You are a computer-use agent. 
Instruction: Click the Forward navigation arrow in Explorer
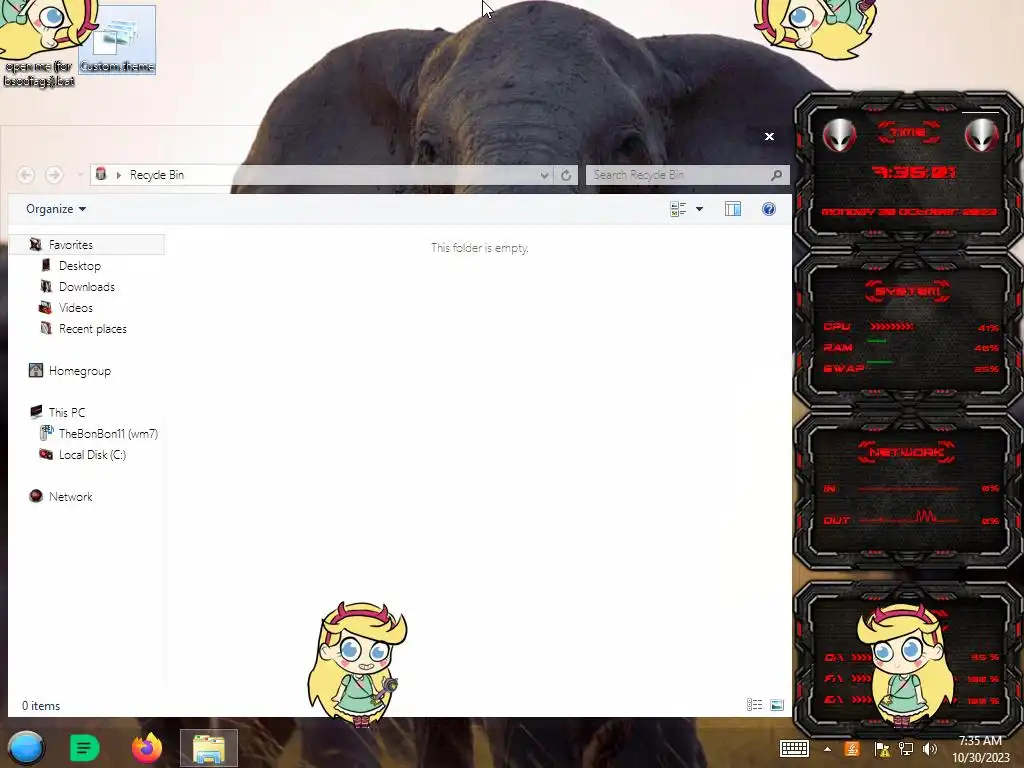[54, 175]
